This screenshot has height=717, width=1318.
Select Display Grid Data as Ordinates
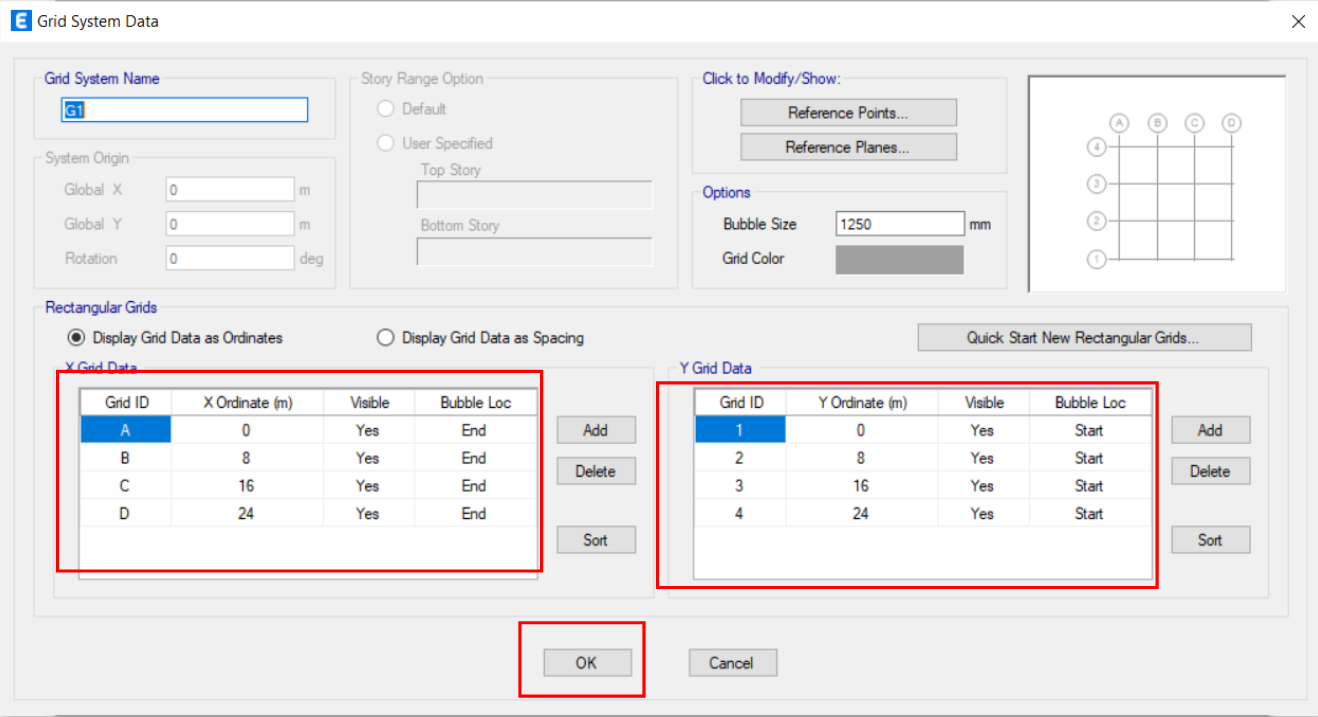tap(76, 337)
